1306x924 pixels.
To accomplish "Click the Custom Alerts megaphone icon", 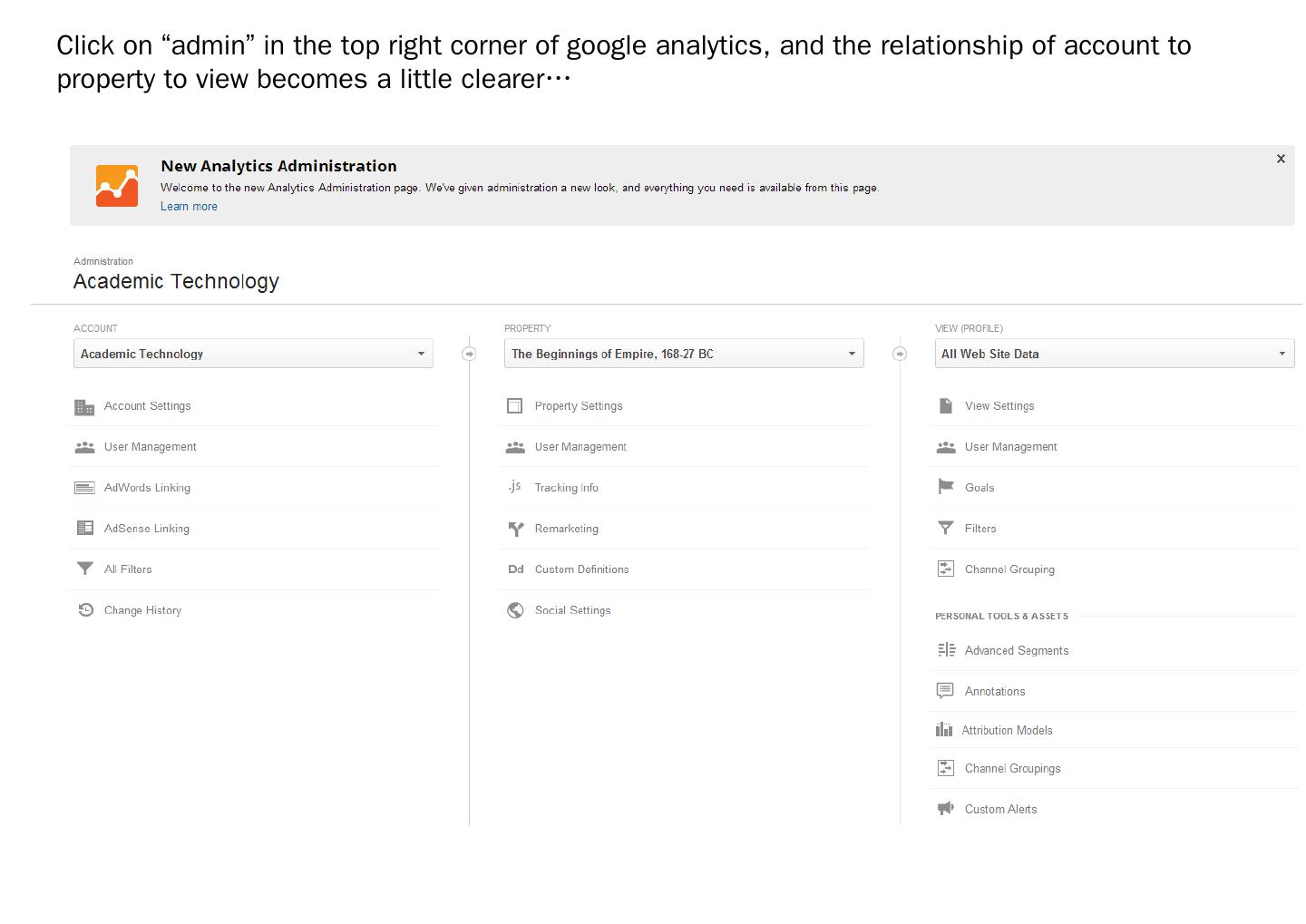I will coord(945,809).
